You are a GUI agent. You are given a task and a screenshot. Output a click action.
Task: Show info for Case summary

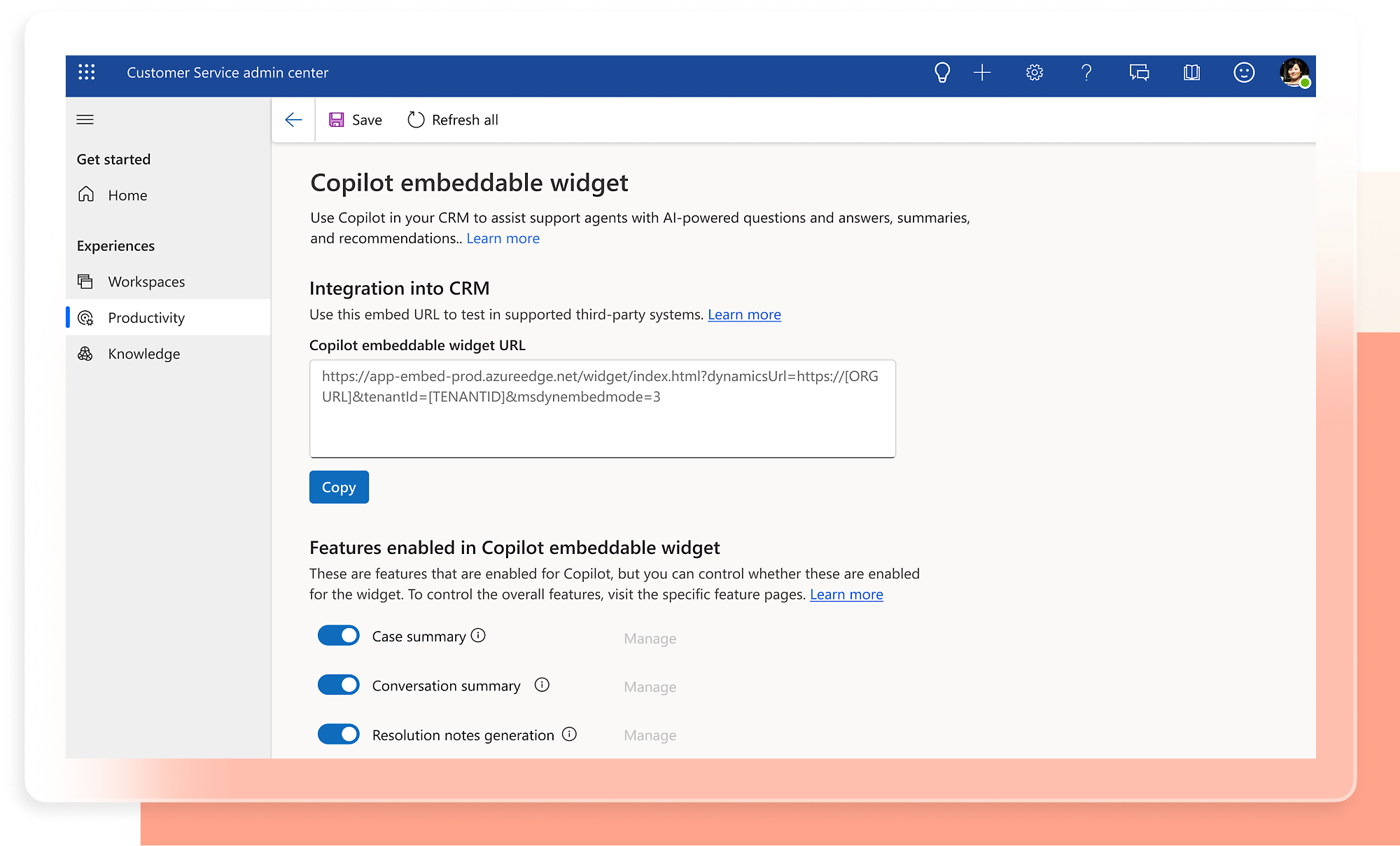478,635
